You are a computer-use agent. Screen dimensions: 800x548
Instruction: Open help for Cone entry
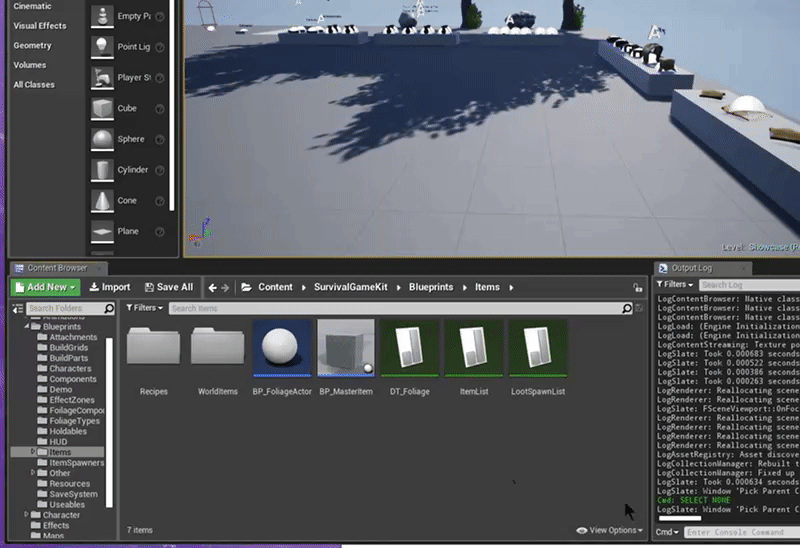(160, 201)
